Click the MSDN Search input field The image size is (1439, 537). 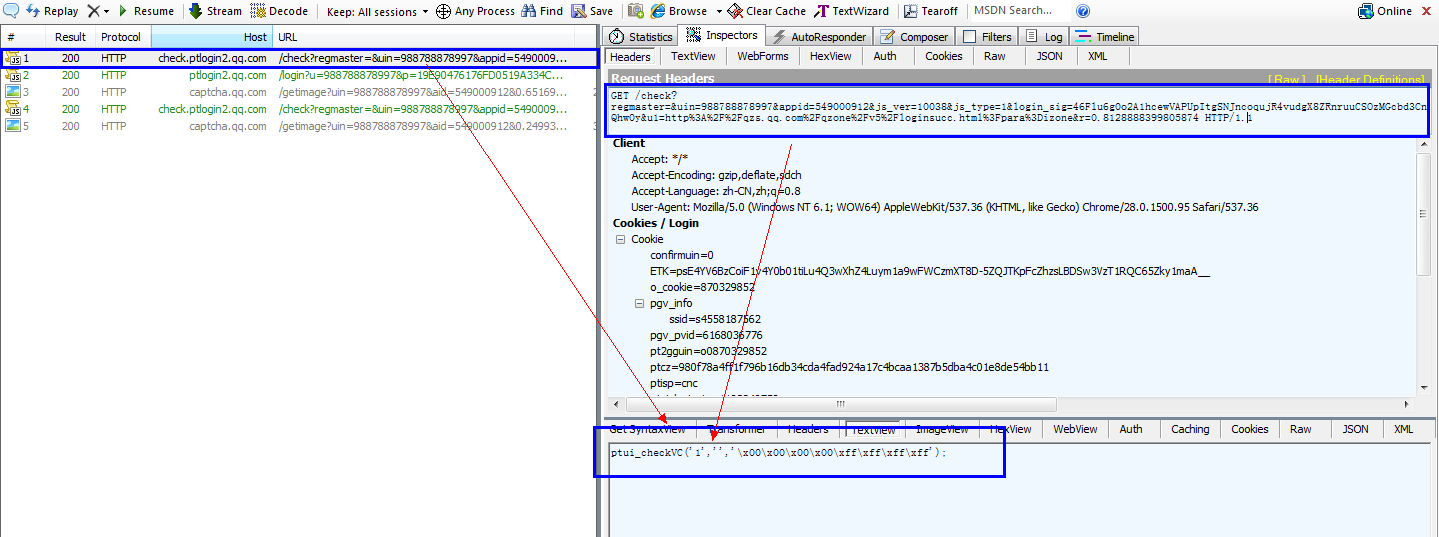point(1015,11)
